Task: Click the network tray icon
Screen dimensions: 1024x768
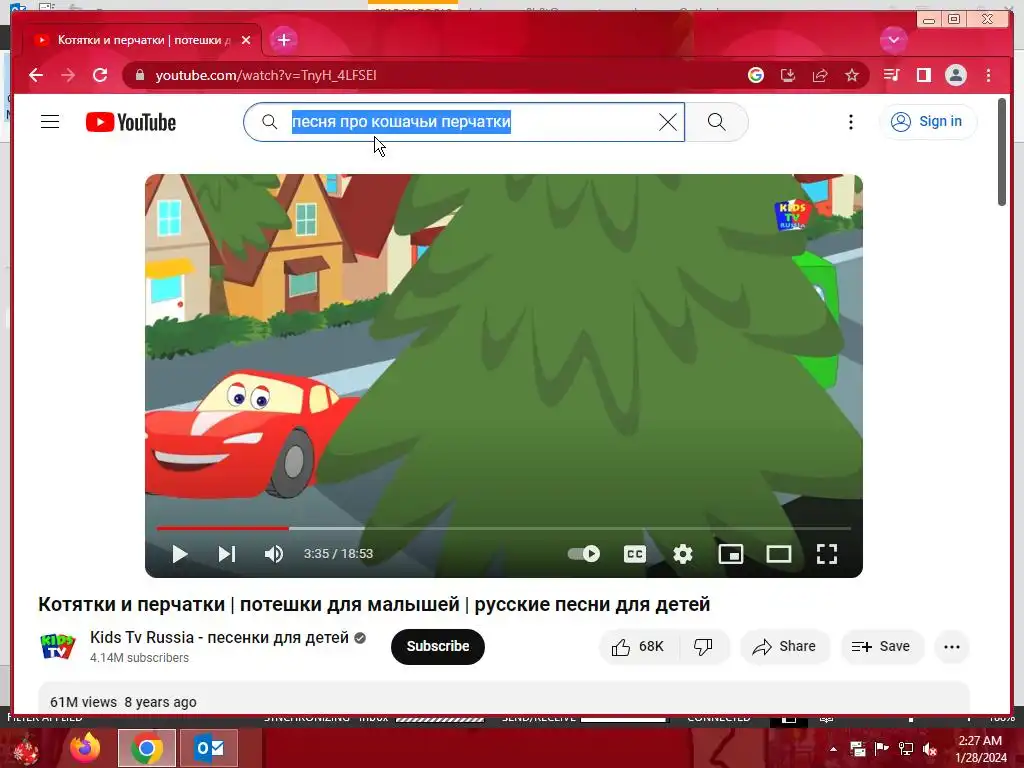Action: click(905, 749)
